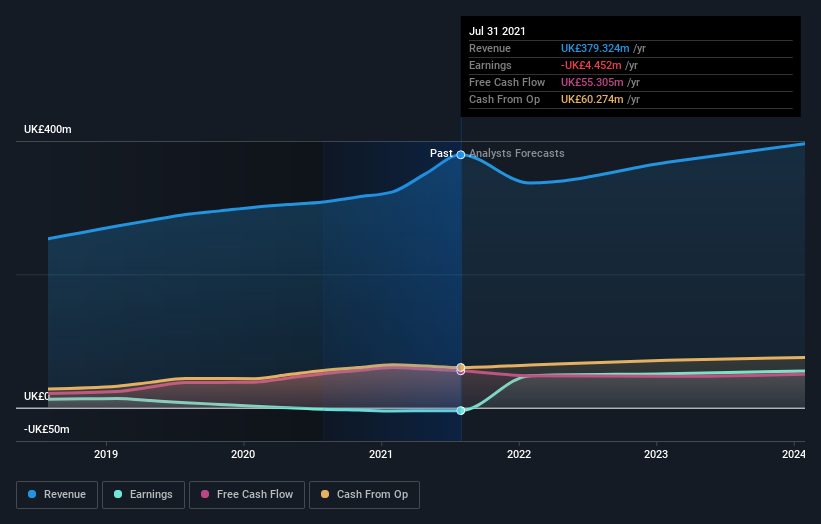821x524 pixels.
Task: Click the 2020 axis label
Action: 243,454
